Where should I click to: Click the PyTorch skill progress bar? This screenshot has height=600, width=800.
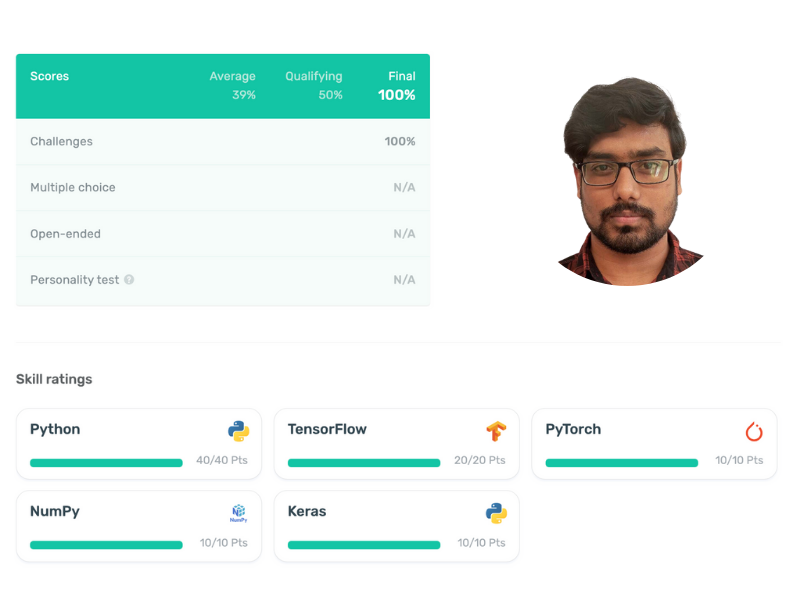(621, 463)
